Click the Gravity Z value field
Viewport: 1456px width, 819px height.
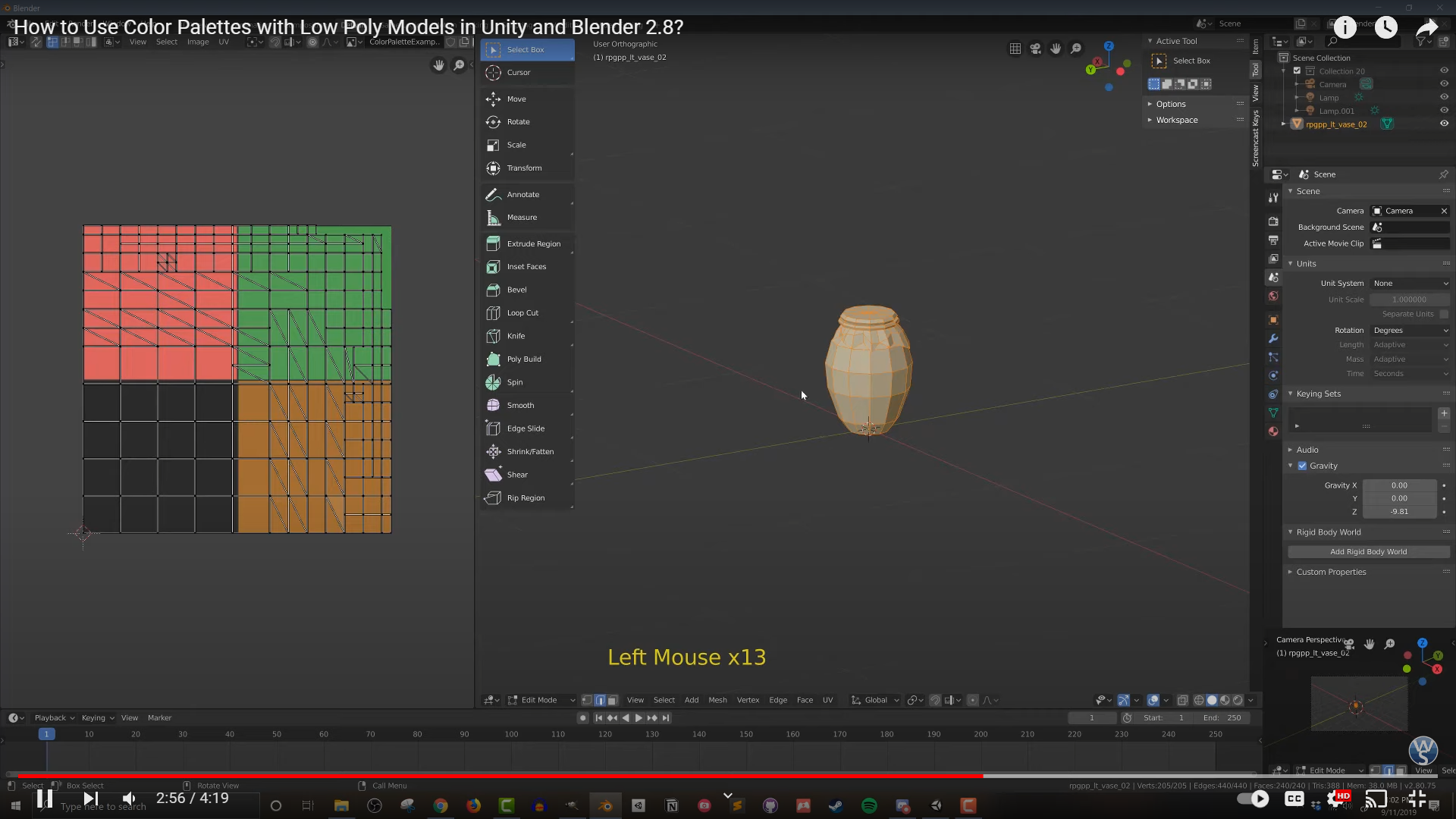(x=1399, y=512)
